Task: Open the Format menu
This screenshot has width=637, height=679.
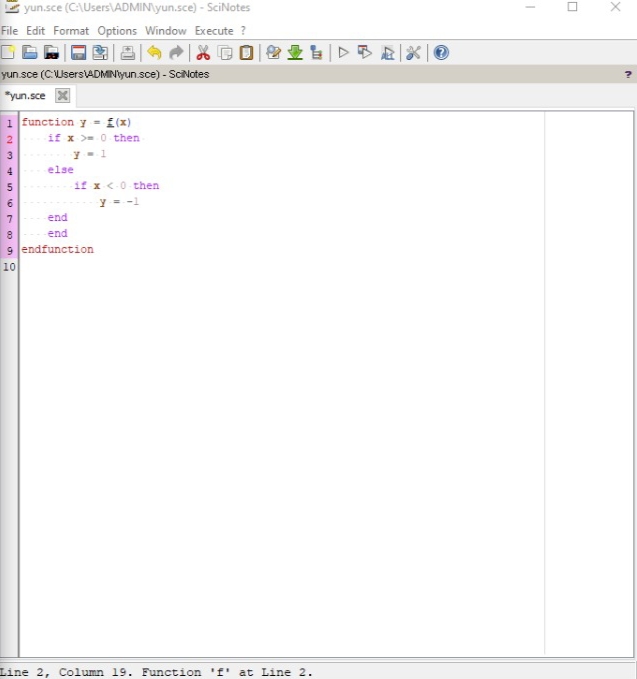Action: [x=71, y=31]
